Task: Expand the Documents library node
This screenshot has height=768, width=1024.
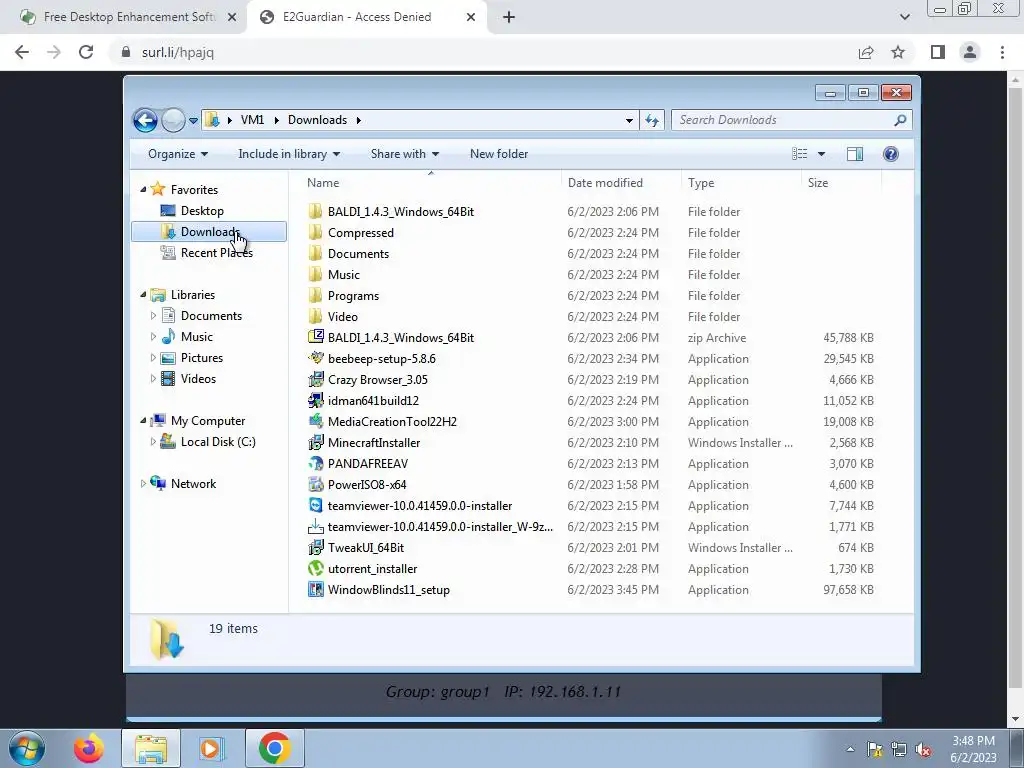Action: (x=153, y=316)
